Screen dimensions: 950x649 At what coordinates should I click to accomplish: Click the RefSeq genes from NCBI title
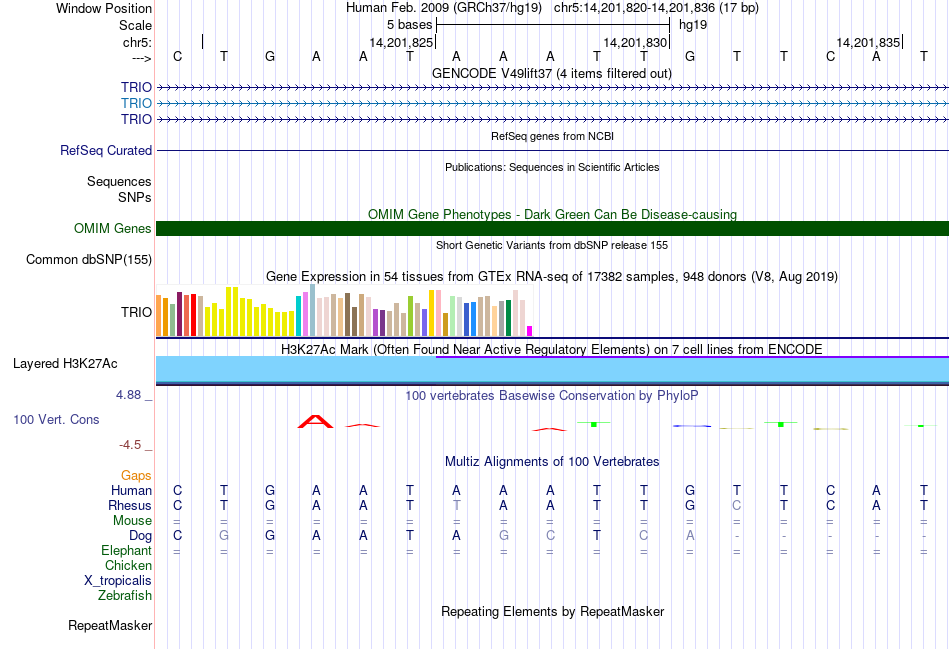(552, 136)
